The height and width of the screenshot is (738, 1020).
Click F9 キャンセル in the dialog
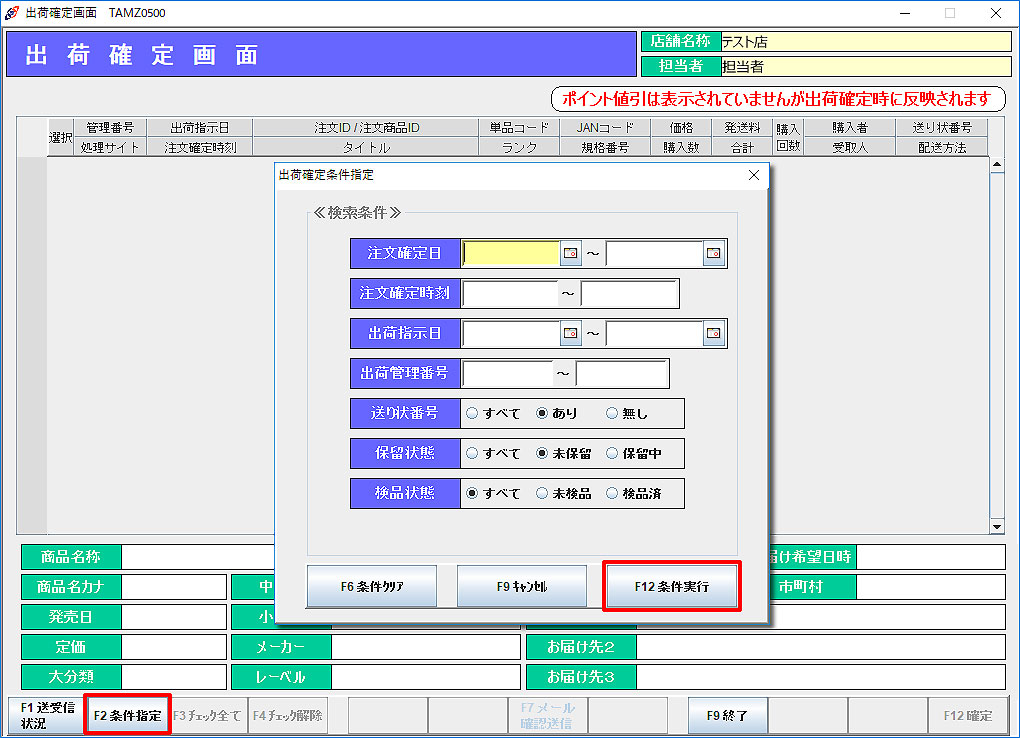coord(521,587)
